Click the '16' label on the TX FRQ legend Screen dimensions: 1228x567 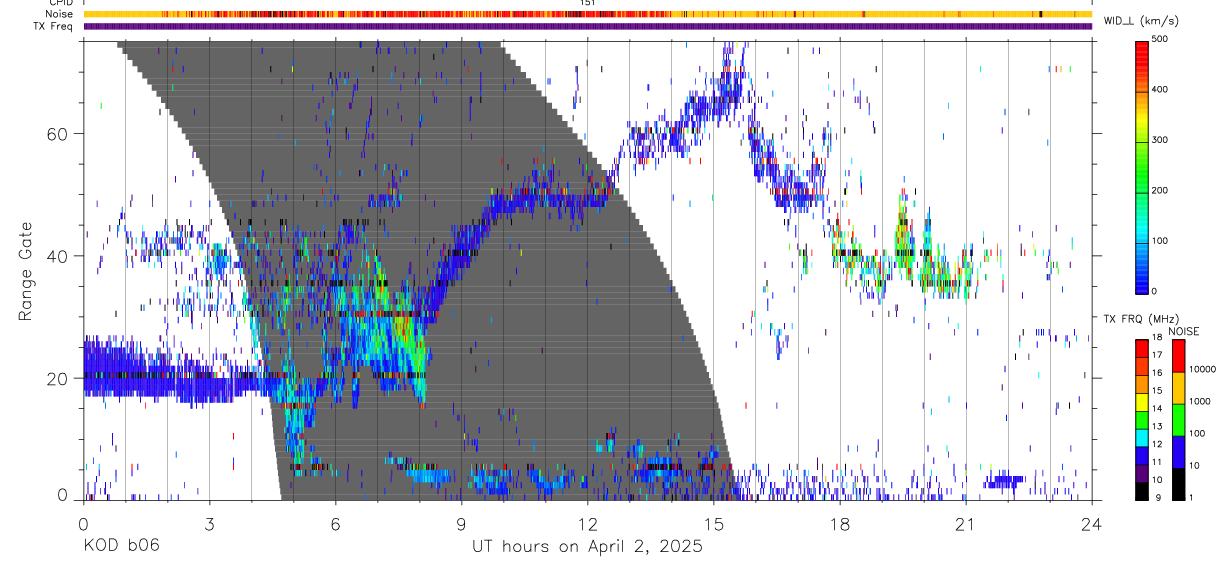(x=1158, y=373)
